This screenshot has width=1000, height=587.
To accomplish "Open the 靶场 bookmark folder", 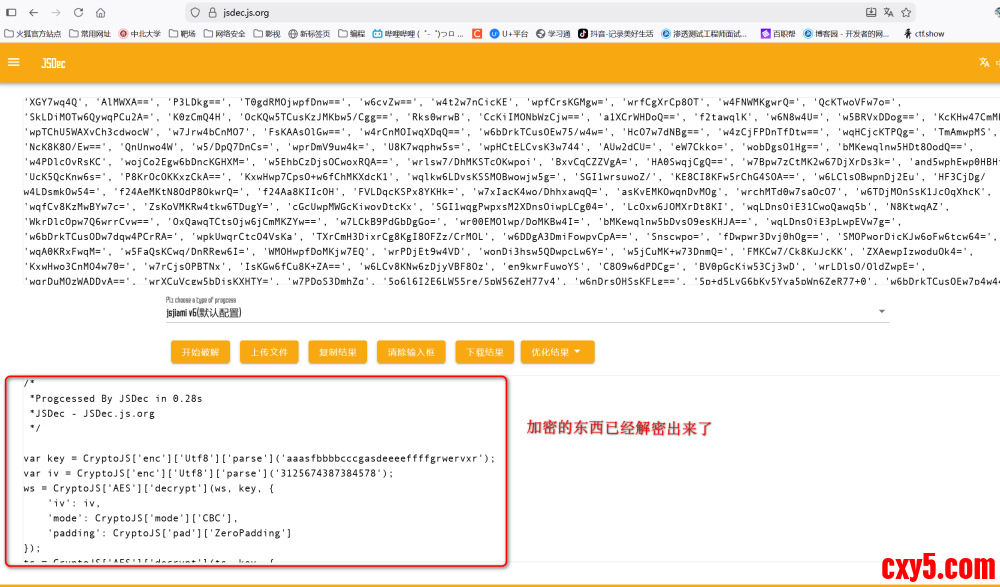I will (182, 34).
